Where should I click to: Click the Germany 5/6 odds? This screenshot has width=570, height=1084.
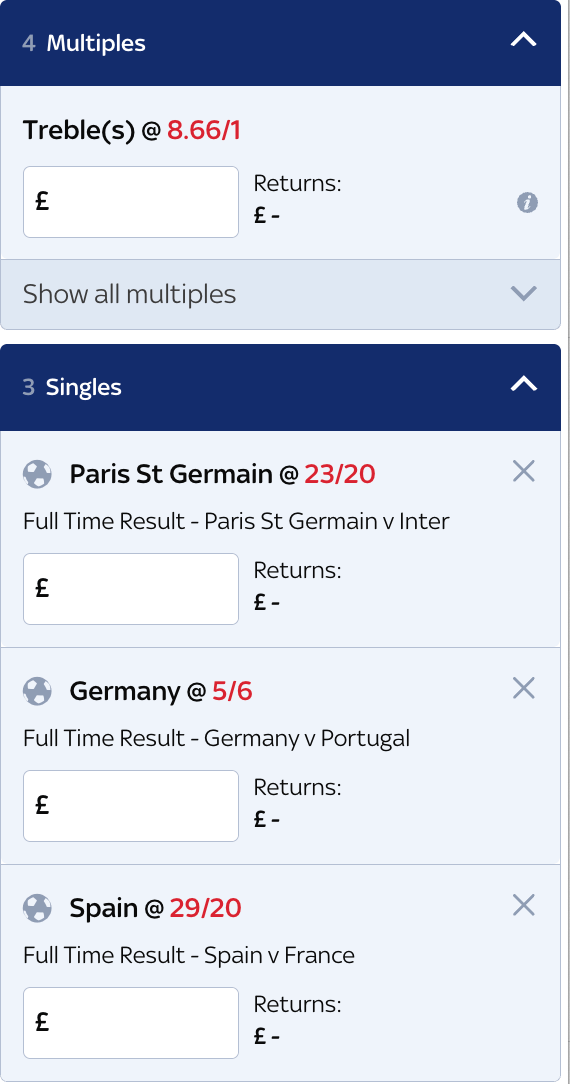click(x=232, y=691)
